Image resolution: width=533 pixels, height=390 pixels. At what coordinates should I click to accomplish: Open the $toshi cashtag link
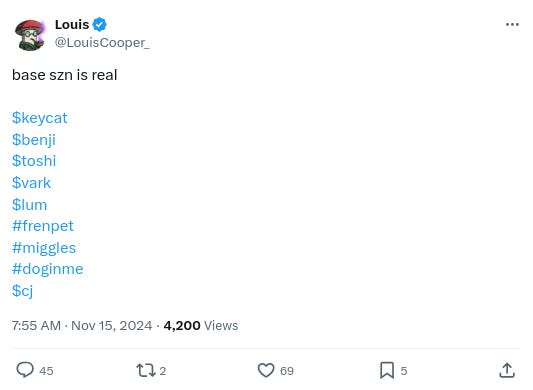tap(34, 161)
